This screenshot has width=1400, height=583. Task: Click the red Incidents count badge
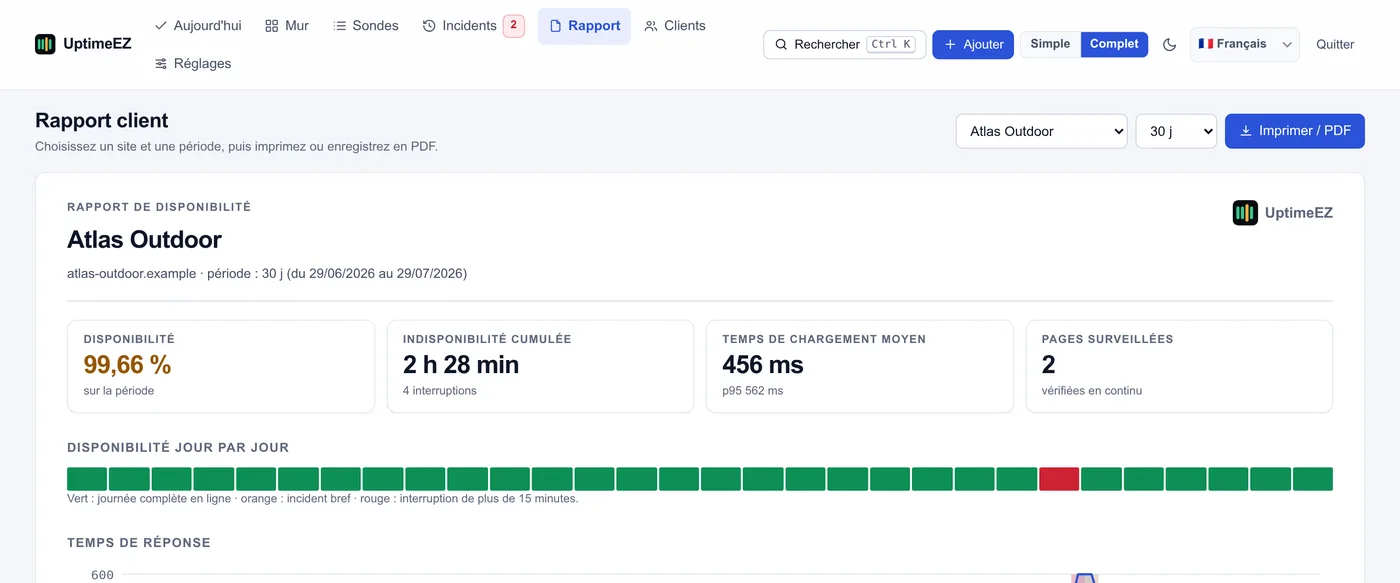(513, 26)
